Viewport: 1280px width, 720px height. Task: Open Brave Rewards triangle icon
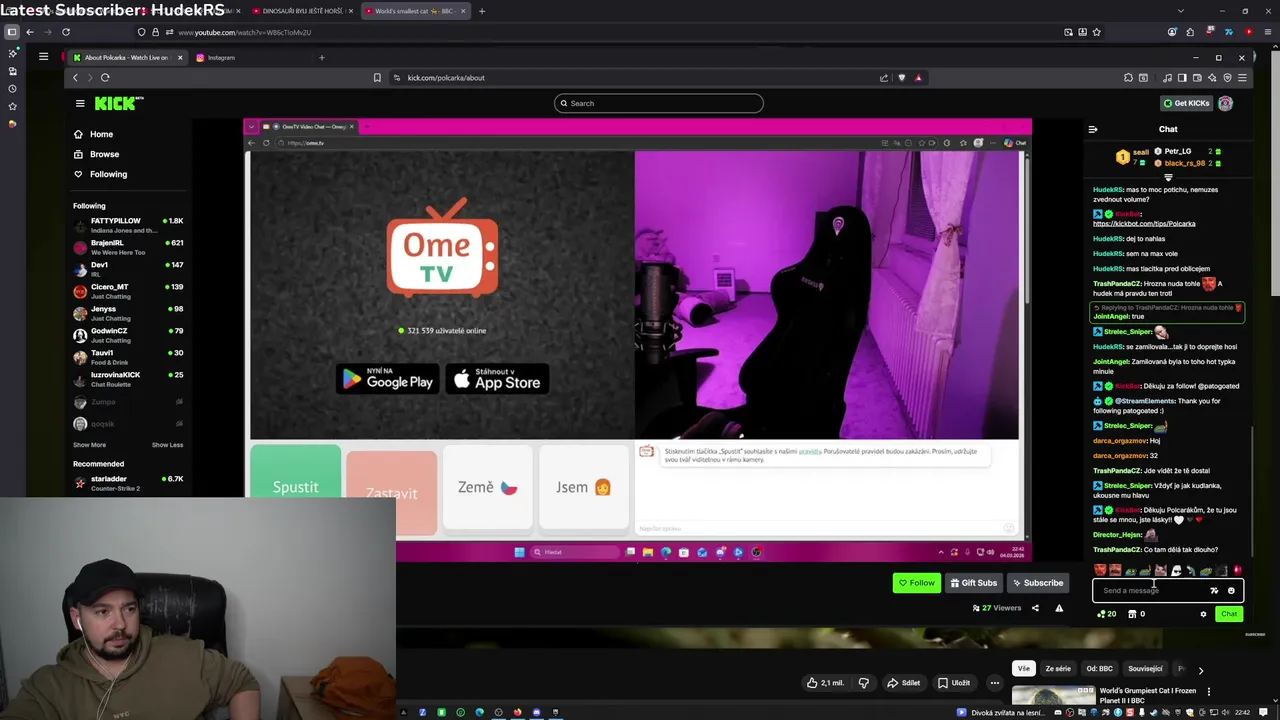(x=918, y=78)
